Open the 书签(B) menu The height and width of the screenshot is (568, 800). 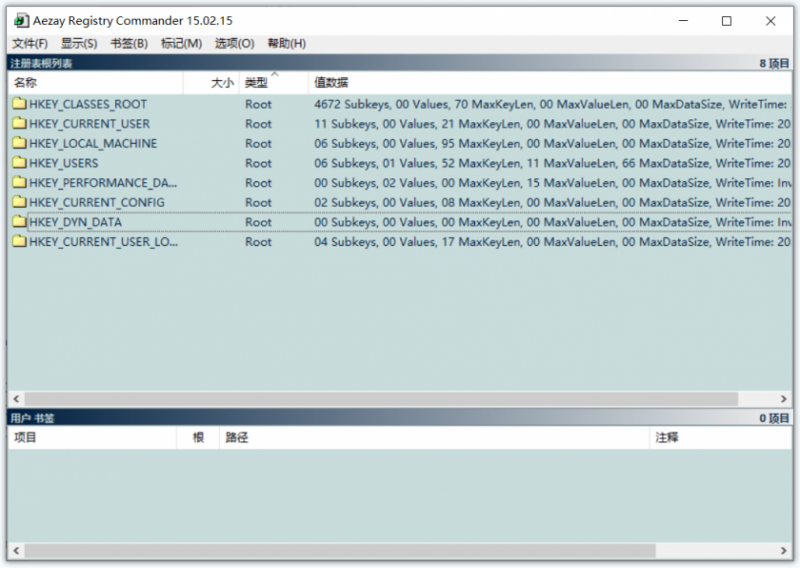129,43
